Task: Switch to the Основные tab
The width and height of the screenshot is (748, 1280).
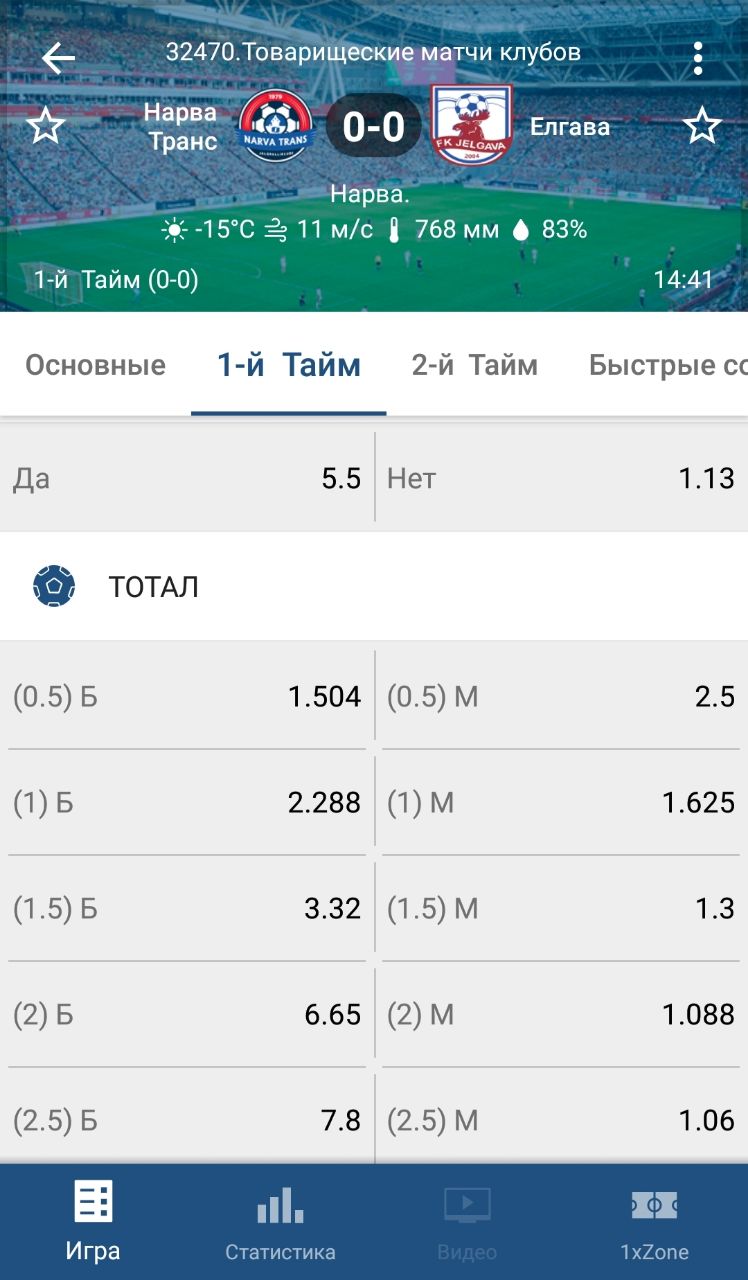Action: coord(95,366)
